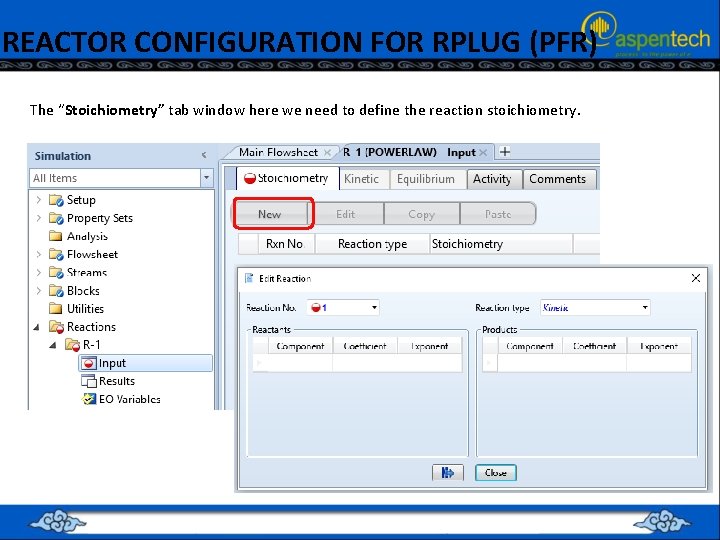The width and height of the screenshot is (720, 540).
Task: Click first Component cell under Reactants
Action: tap(300, 363)
